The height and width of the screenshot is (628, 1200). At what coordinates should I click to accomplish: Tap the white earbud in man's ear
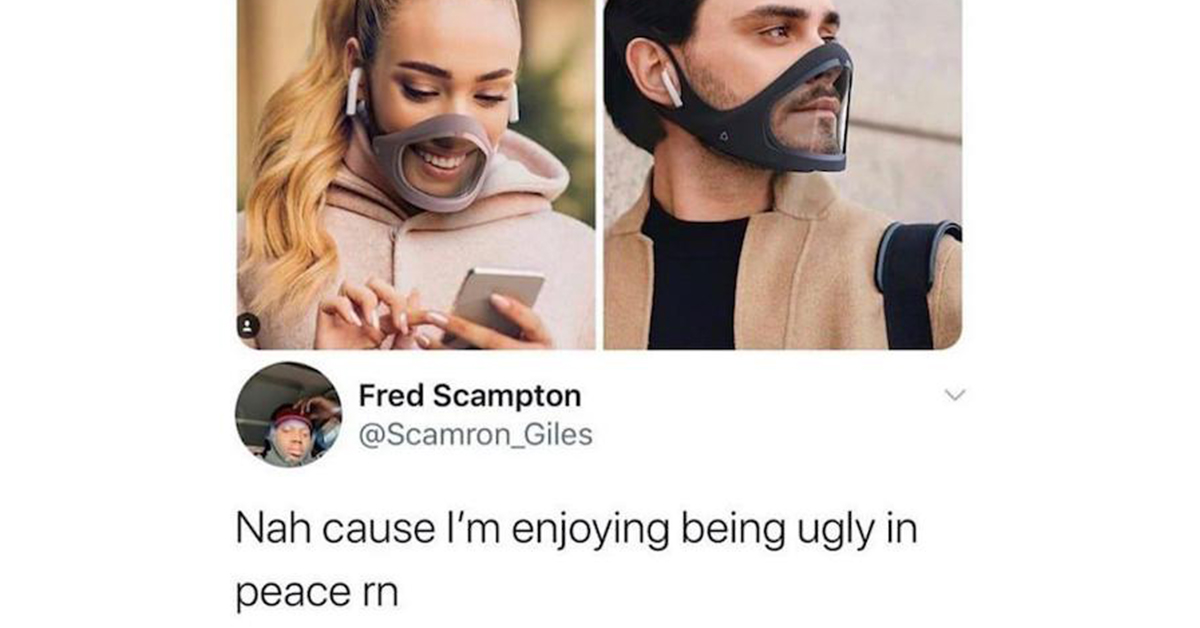click(669, 88)
